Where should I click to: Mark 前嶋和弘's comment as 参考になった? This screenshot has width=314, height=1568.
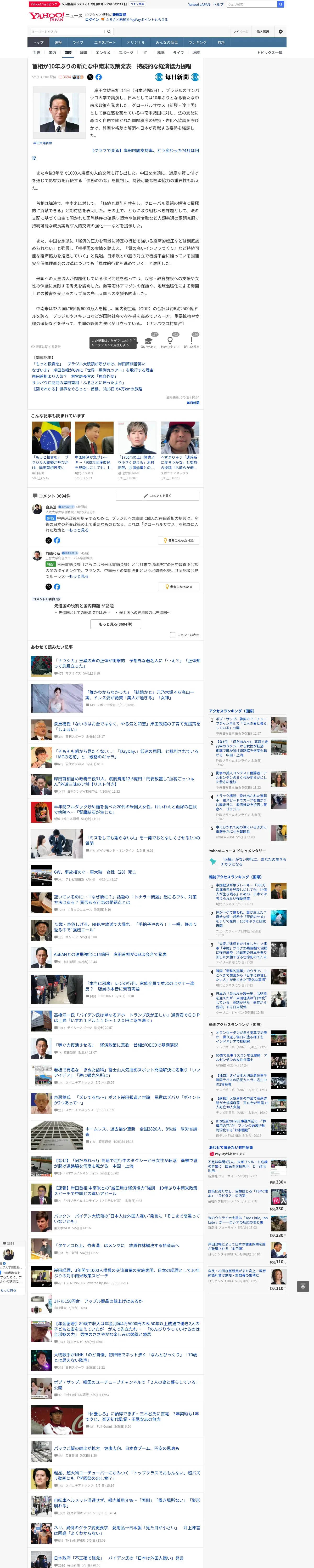pyautogui.click(x=179, y=587)
